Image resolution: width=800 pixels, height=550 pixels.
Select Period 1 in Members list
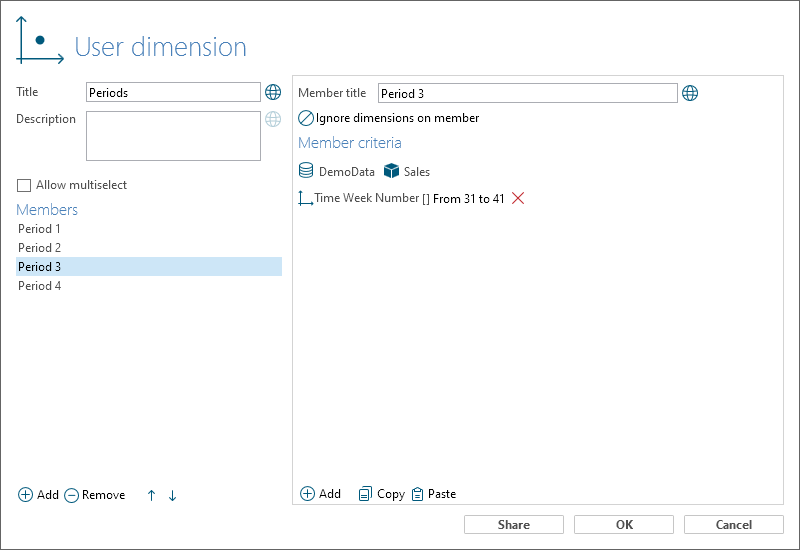pyautogui.click(x=149, y=229)
